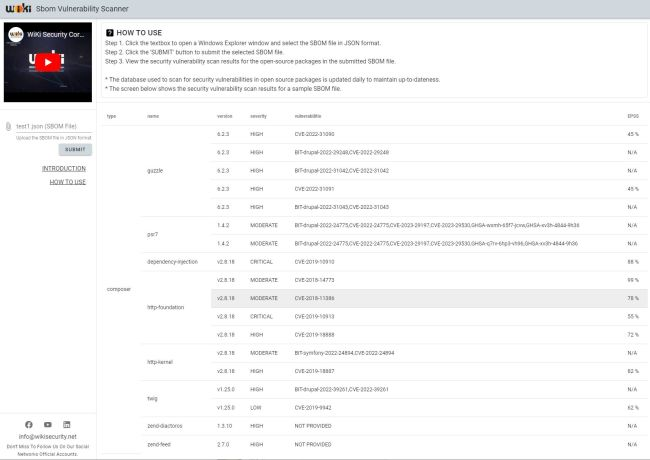Open the Facebook social icon

tap(29, 425)
